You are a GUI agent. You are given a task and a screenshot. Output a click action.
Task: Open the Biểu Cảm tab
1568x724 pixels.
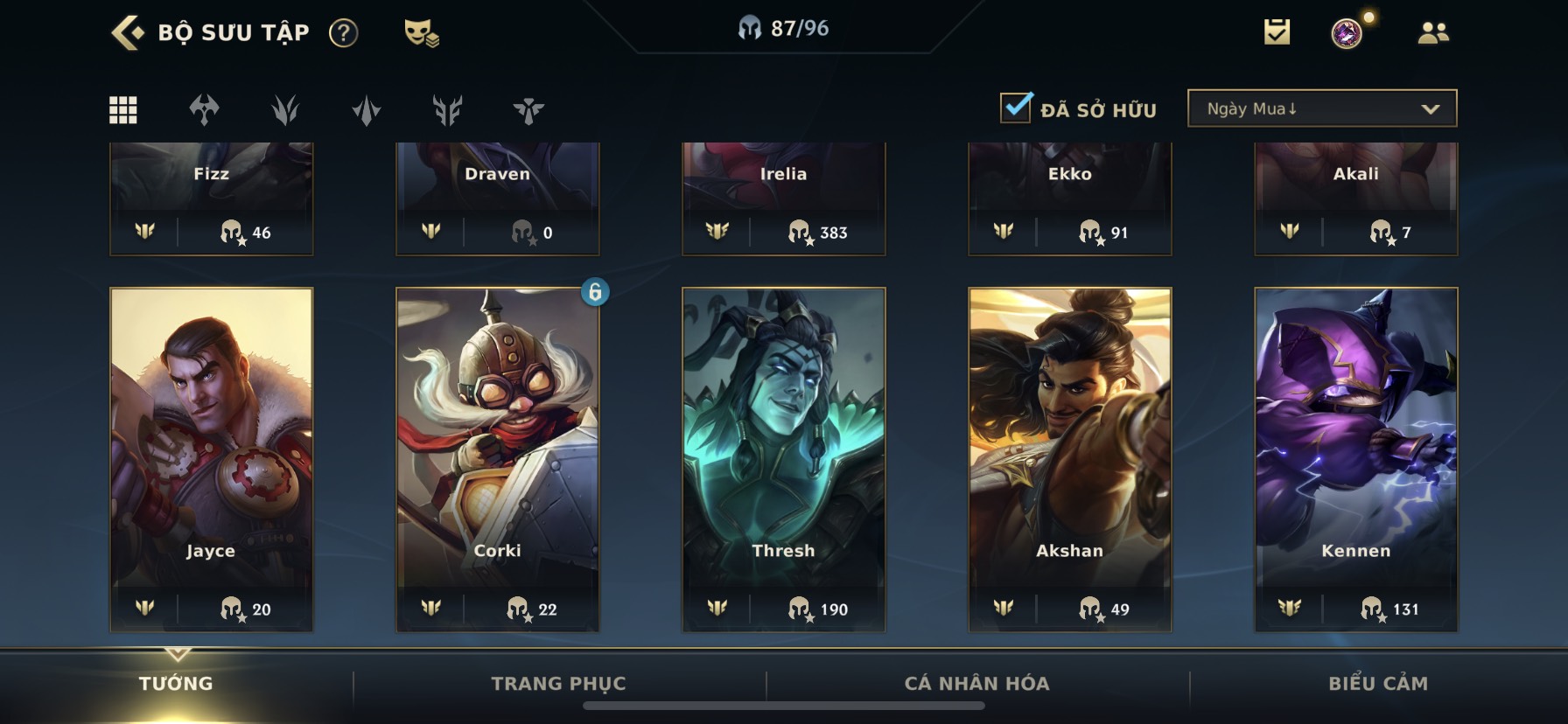click(1378, 684)
